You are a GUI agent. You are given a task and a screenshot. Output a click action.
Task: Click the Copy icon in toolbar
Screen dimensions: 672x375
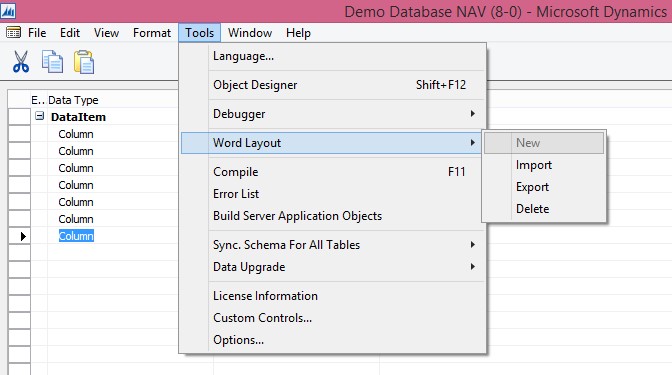[x=52, y=62]
